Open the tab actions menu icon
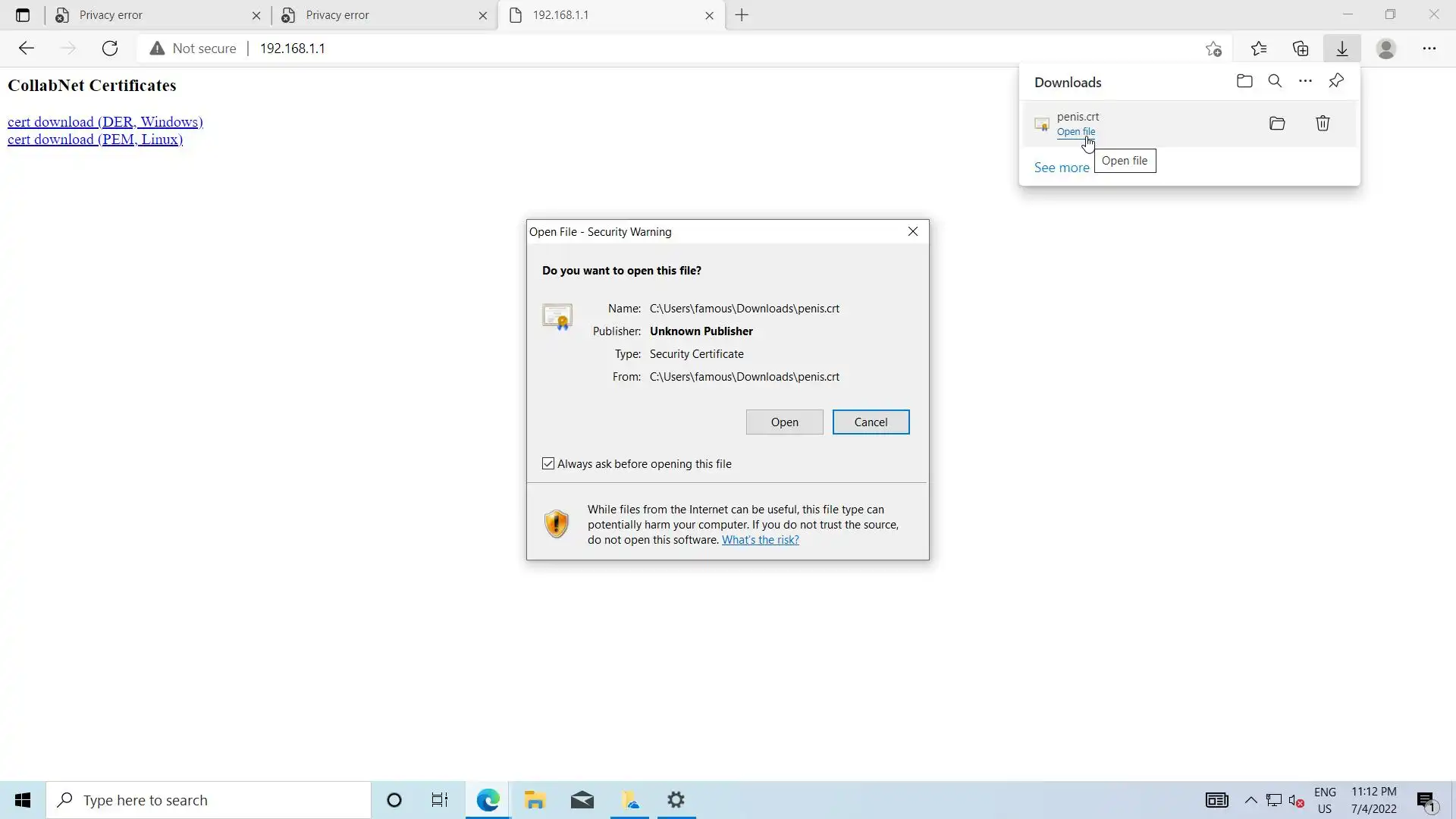Image resolution: width=1456 pixels, height=819 pixels. [x=23, y=15]
